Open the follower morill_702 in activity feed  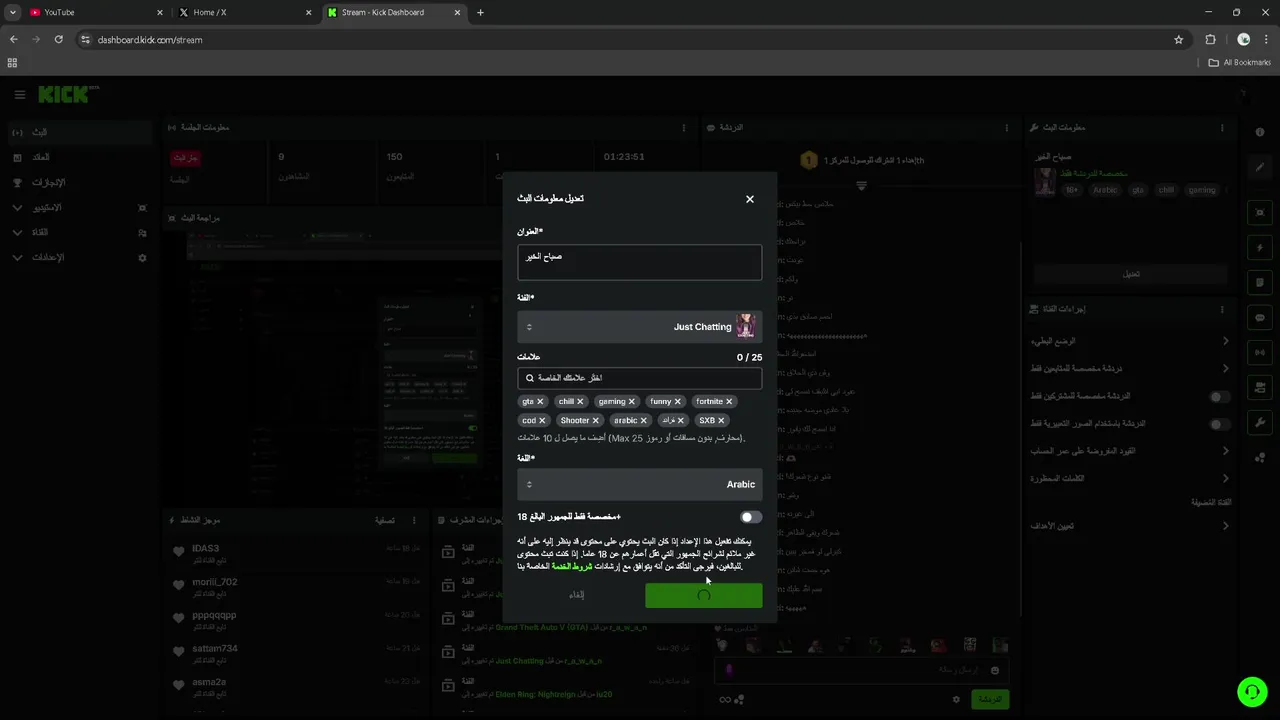(x=214, y=582)
